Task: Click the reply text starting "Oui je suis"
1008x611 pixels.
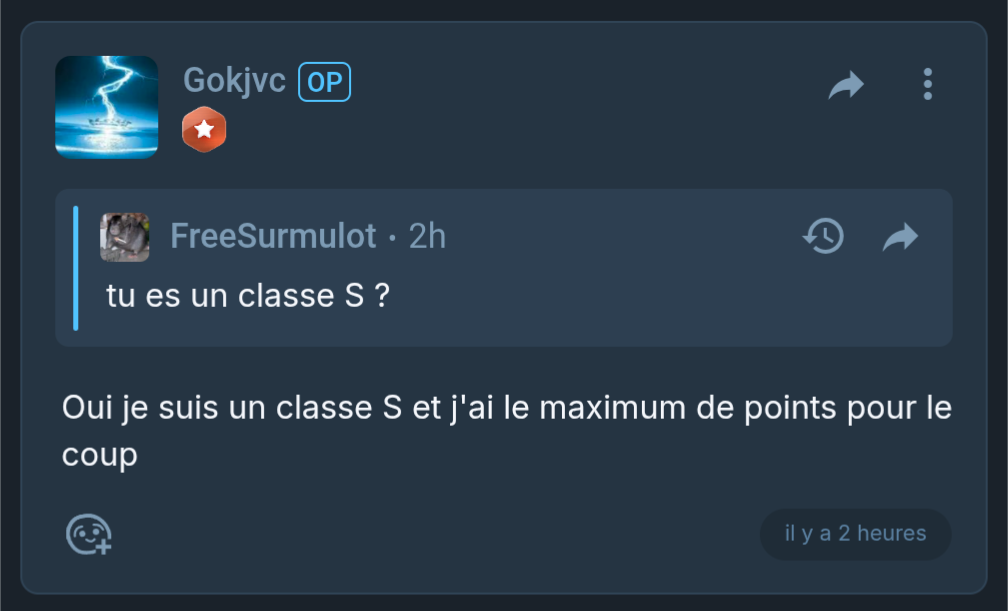Action: [507, 431]
